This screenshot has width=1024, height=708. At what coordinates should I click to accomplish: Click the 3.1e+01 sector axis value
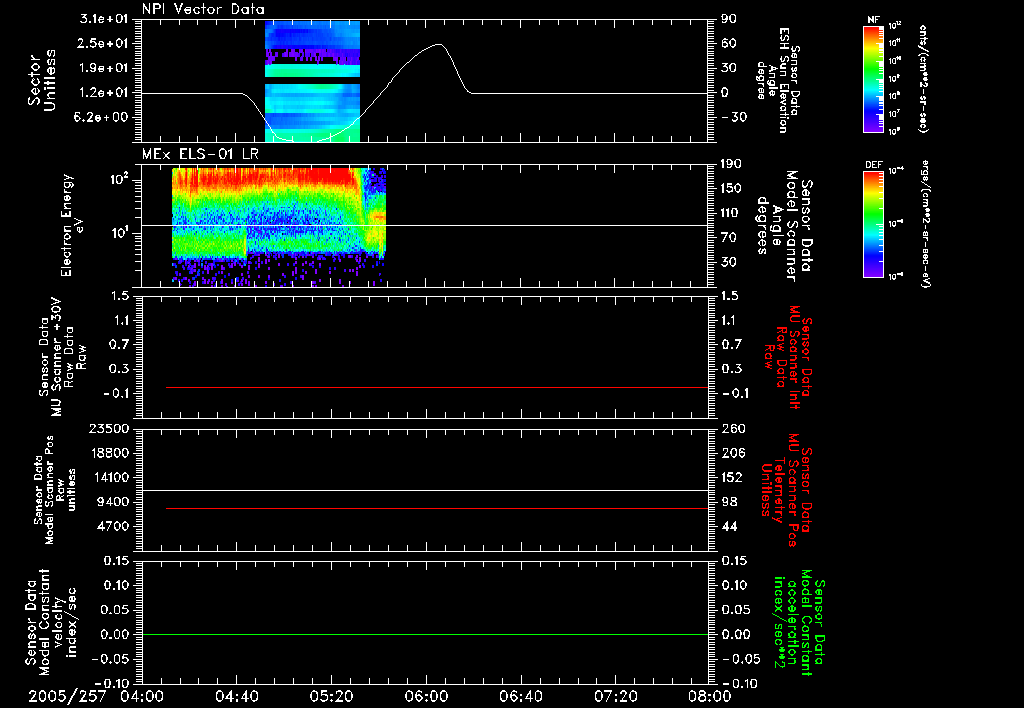click(104, 19)
